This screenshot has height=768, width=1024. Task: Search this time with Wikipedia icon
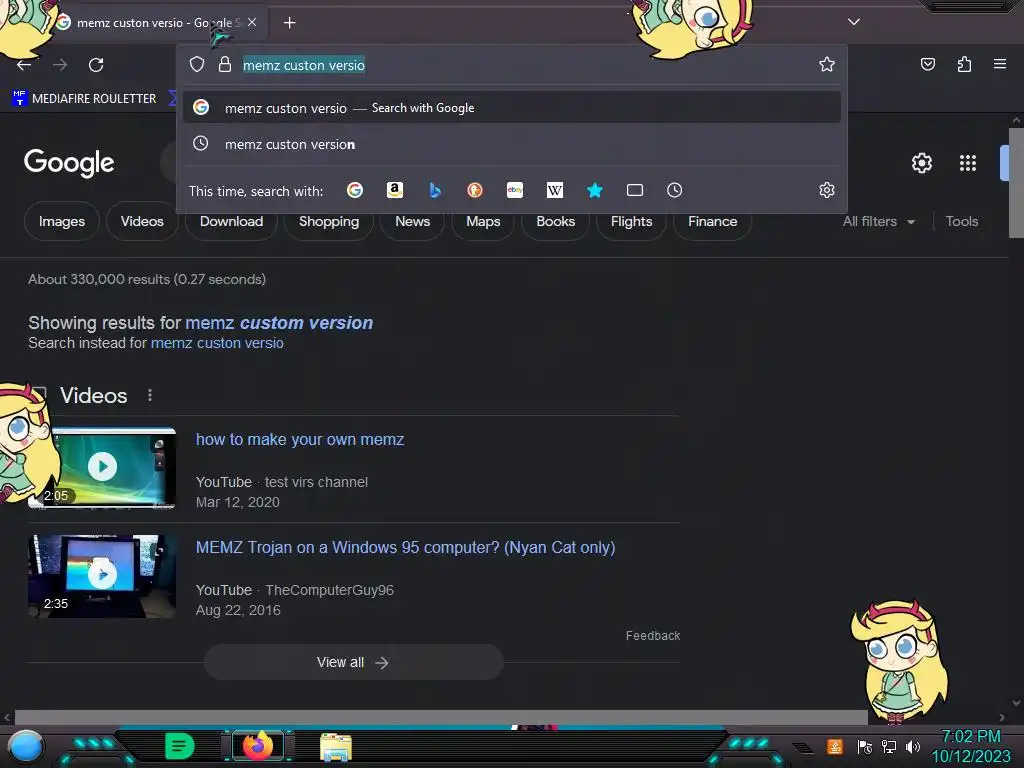pyautogui.click(x=554, y=190)
